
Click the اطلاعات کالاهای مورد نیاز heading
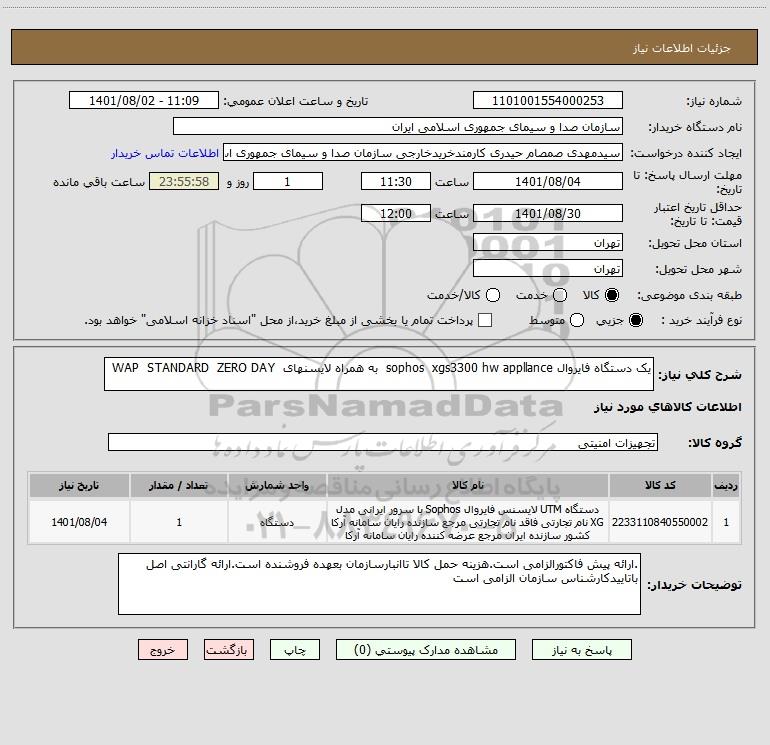tap(667, 407)
